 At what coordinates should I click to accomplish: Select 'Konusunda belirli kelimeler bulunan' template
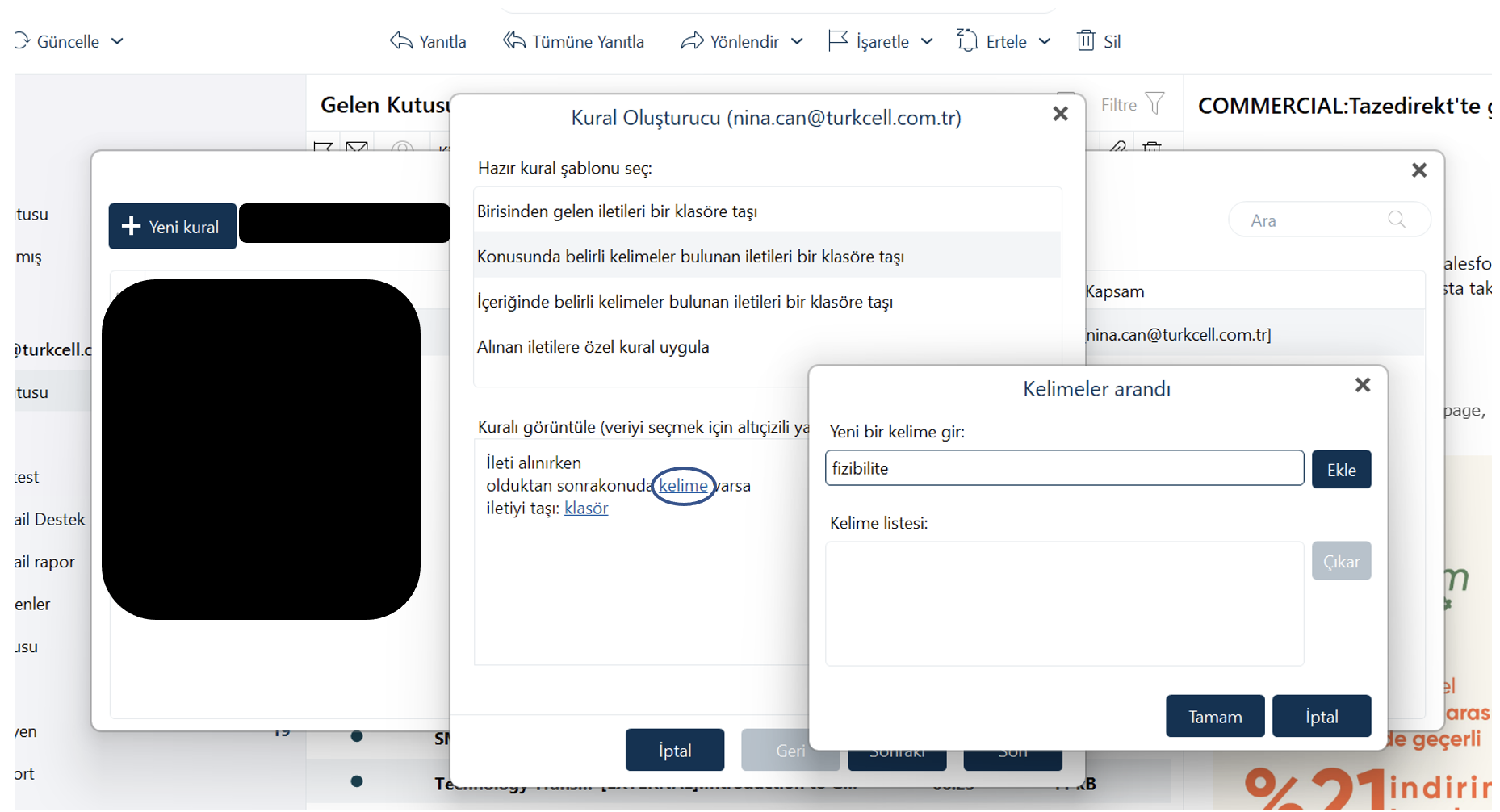pyautogui.click(x=767, y=256)
